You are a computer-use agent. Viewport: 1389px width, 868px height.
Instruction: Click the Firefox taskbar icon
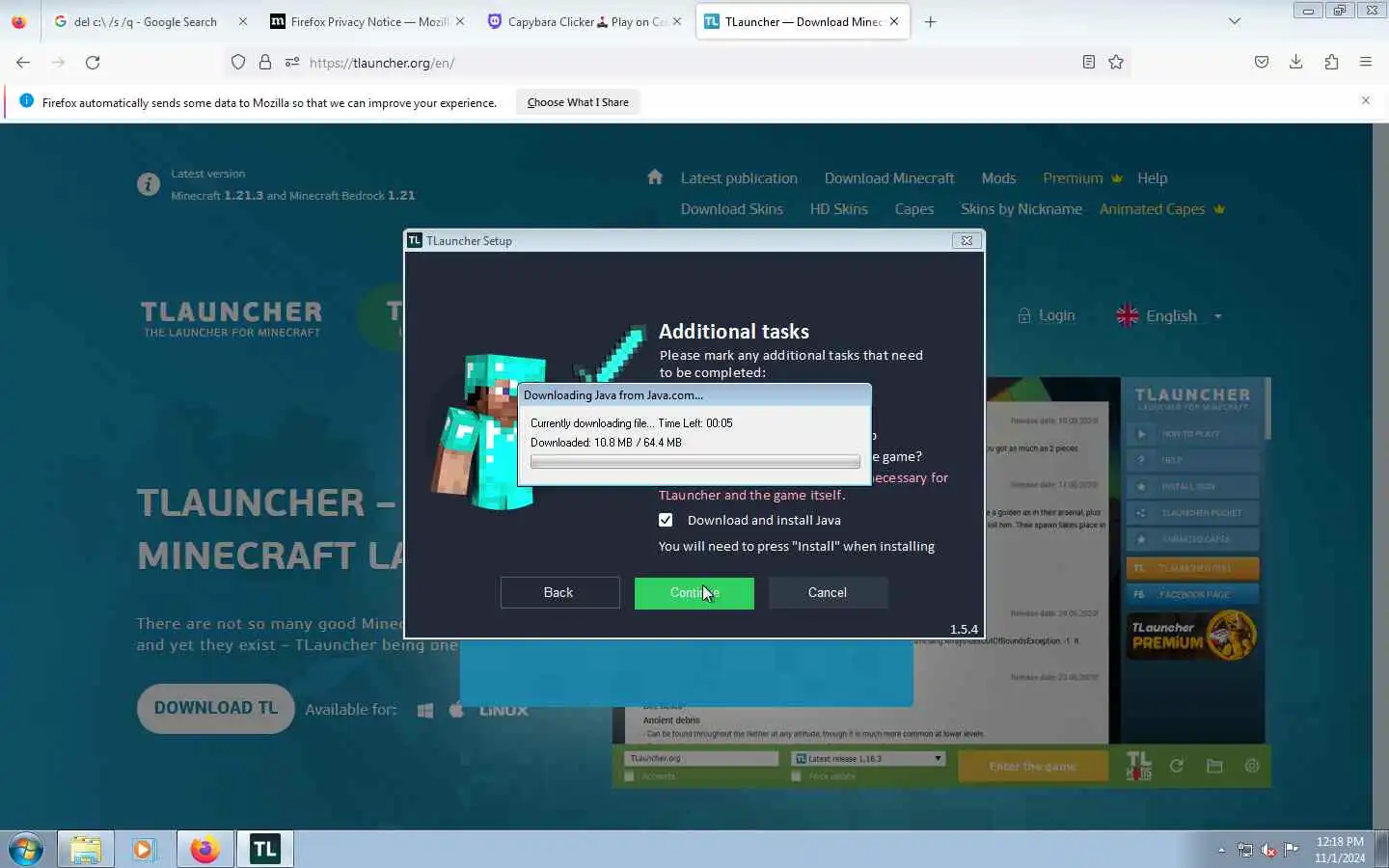click(204, 850)
